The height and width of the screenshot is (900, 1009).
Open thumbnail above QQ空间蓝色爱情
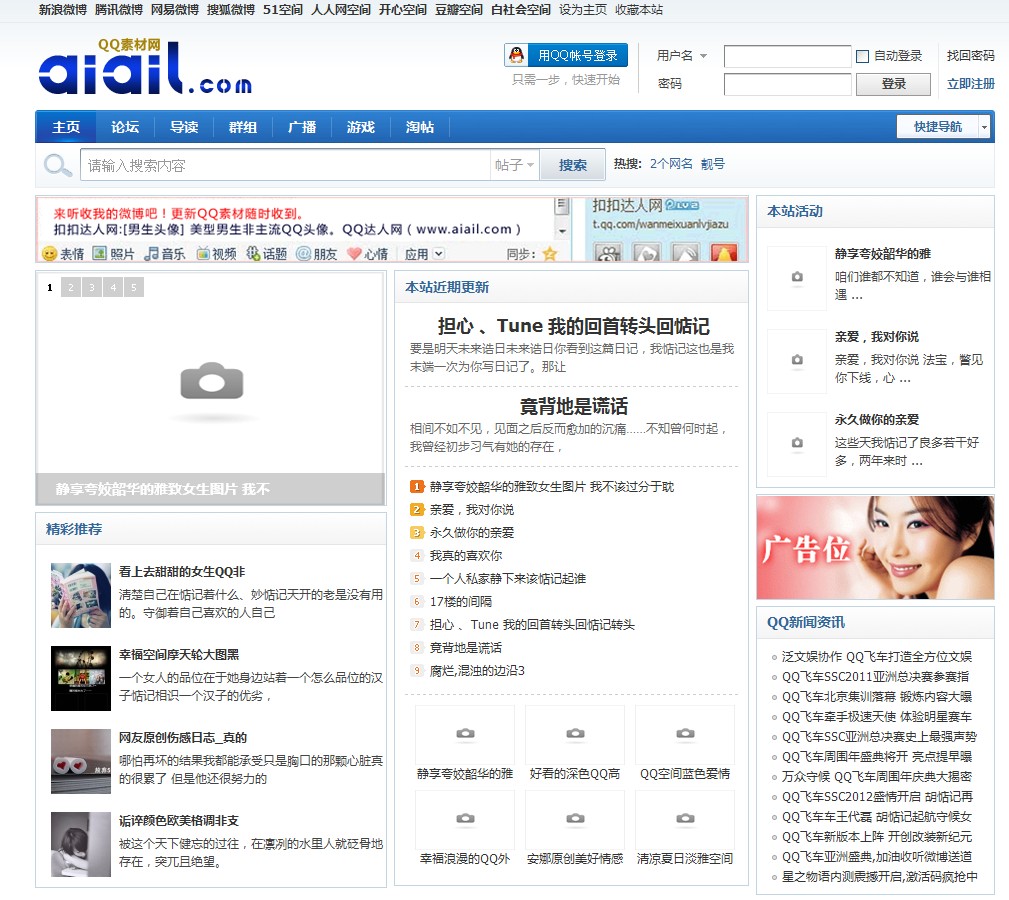685,734
